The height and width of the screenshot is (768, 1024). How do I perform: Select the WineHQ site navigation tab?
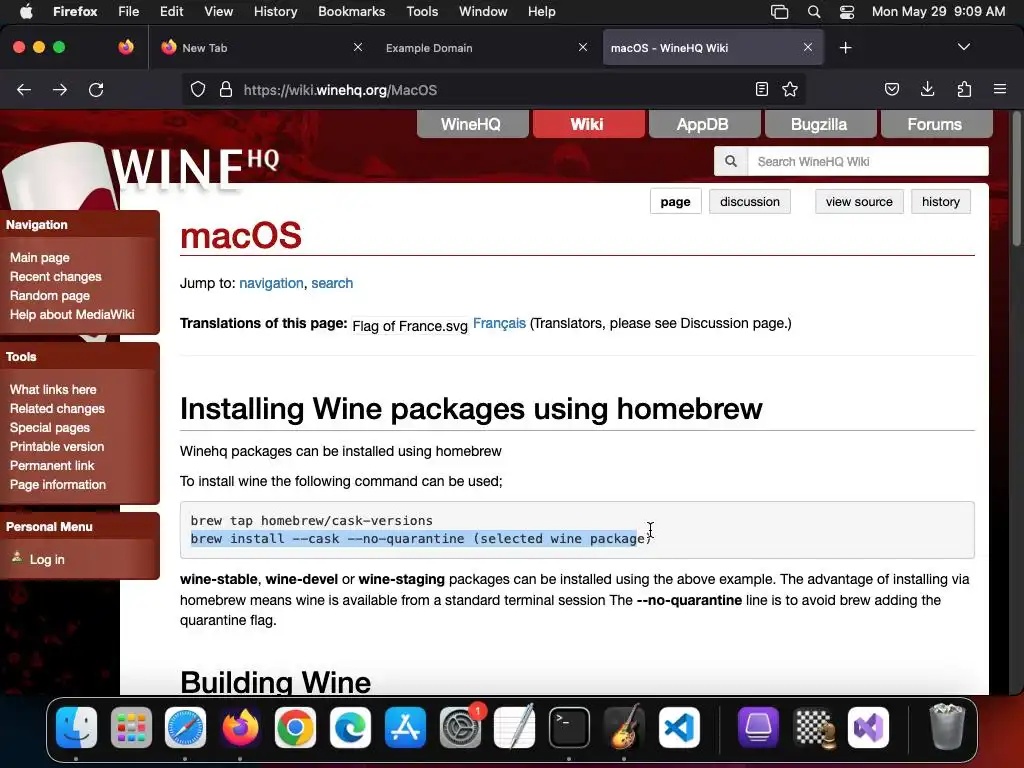click(472, 124)
